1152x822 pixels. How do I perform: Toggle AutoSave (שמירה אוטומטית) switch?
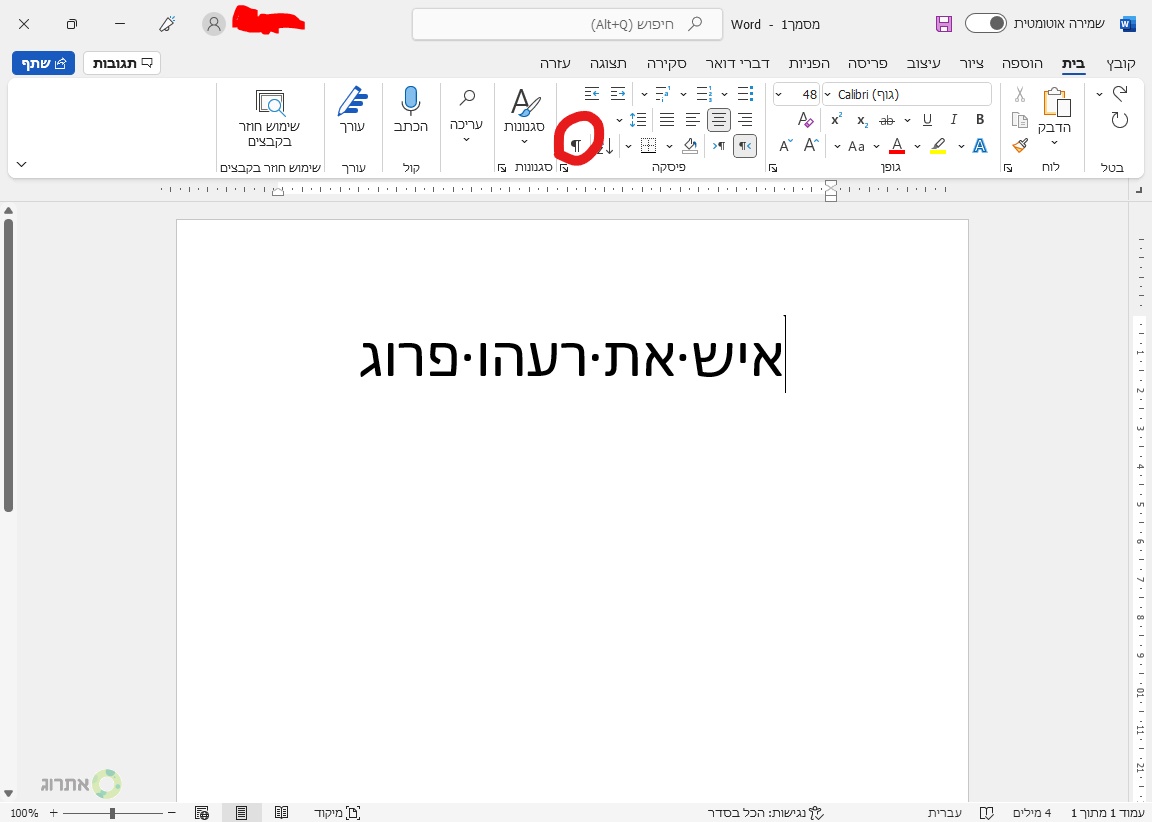[984, 24]
